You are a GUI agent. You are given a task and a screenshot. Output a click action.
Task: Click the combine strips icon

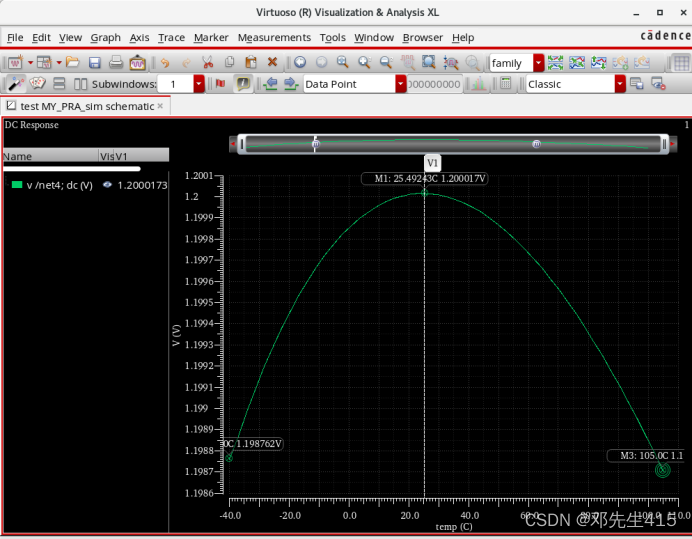[577, 63]
